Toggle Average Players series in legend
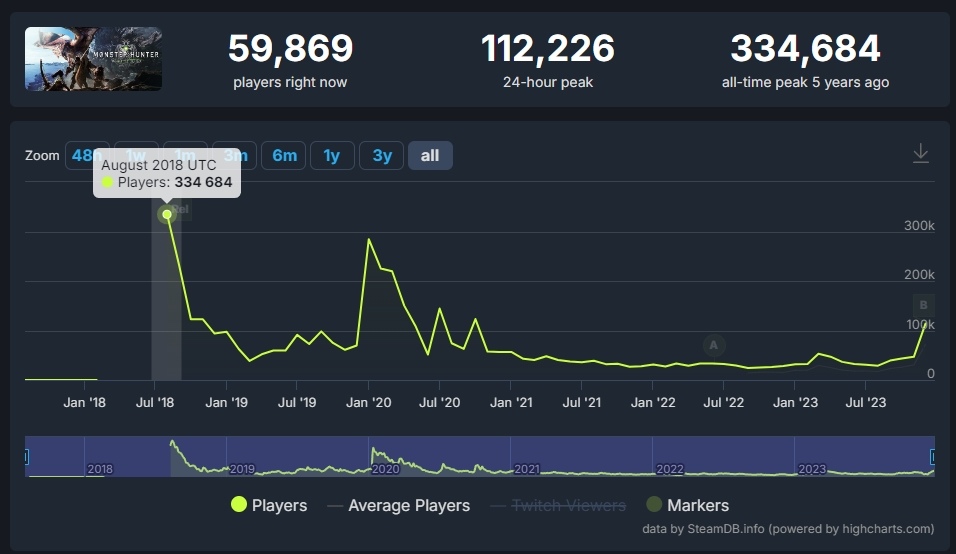956x554 pixels. pyautogui.click(x=398, y=505)
